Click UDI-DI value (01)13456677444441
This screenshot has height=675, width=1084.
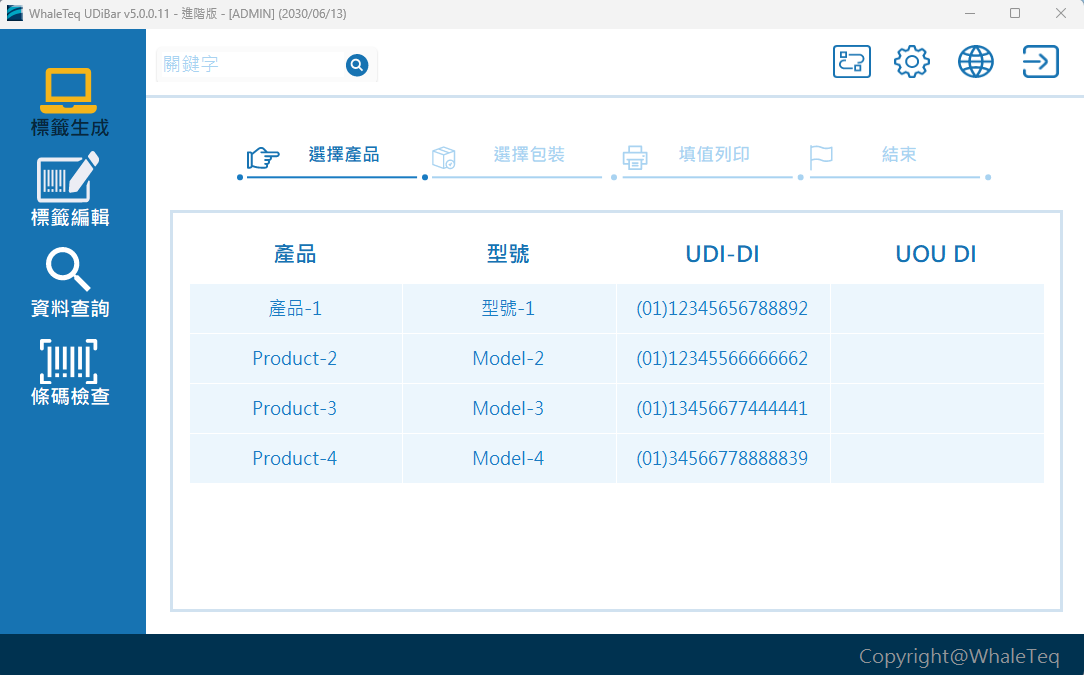[722, 408]
